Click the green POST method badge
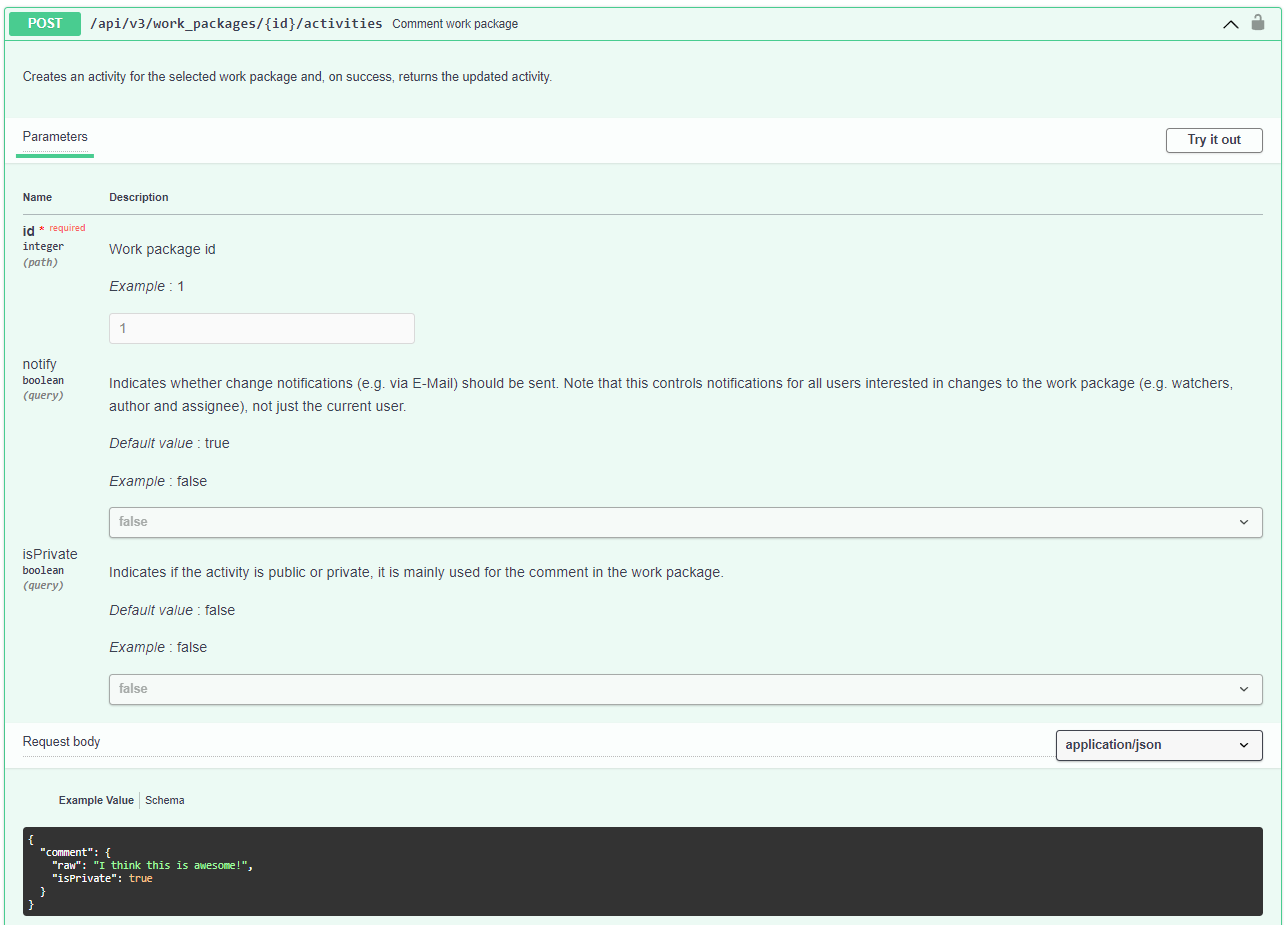 (x=45, y=23)
